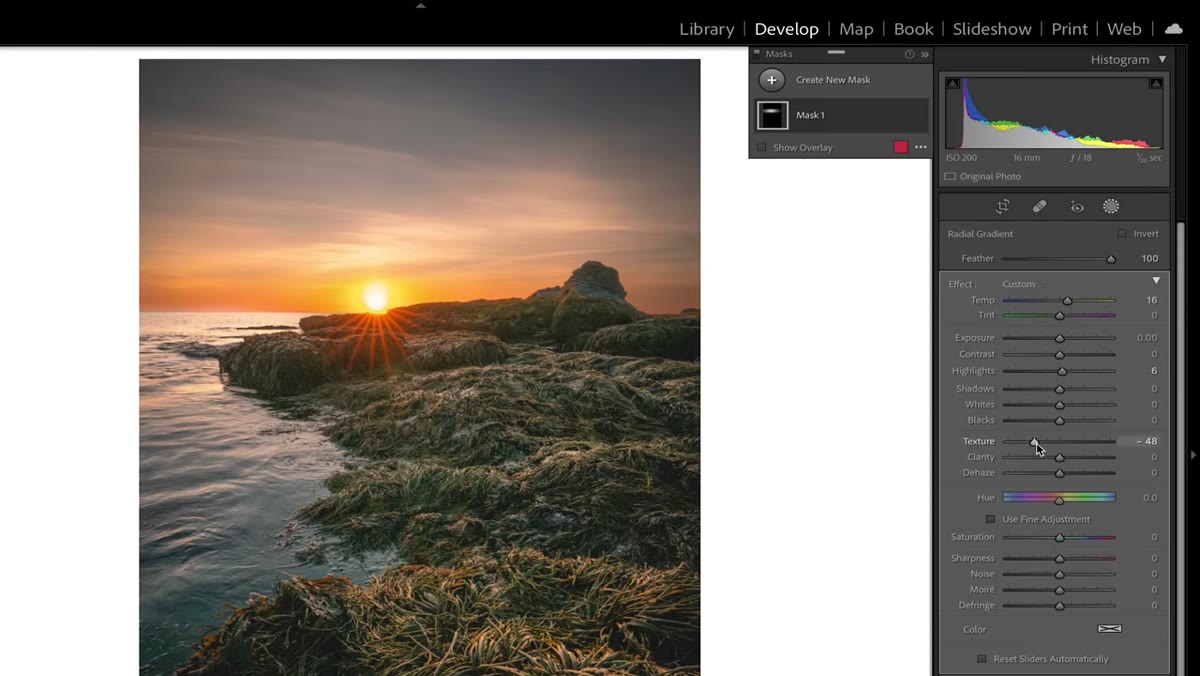Open the Slideshow module

coord(992,29)
